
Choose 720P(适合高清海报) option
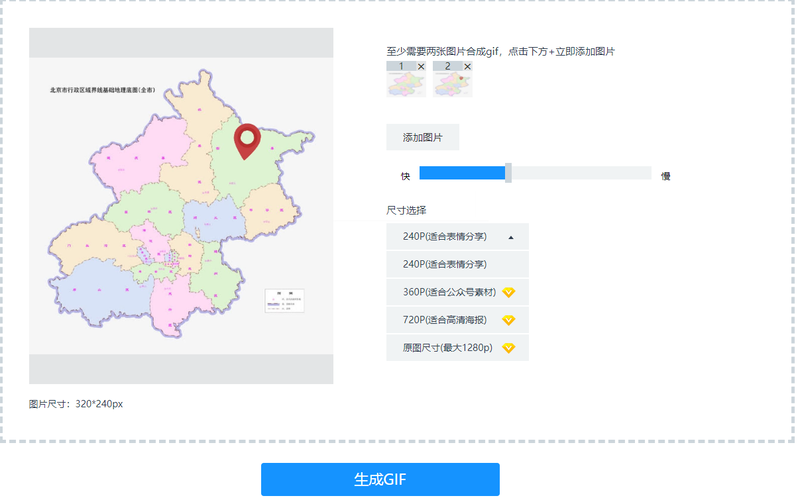click(457, 320)
